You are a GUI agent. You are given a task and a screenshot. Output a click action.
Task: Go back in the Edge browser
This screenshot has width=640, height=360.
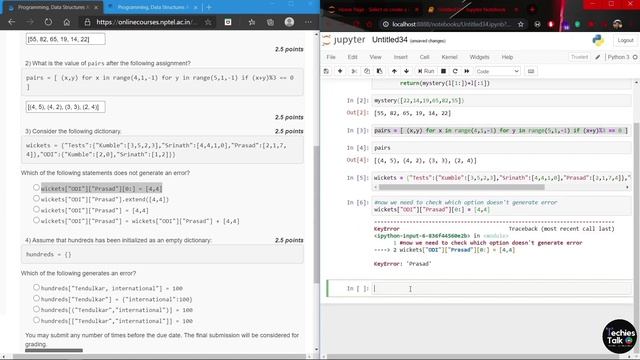[11, 22]
